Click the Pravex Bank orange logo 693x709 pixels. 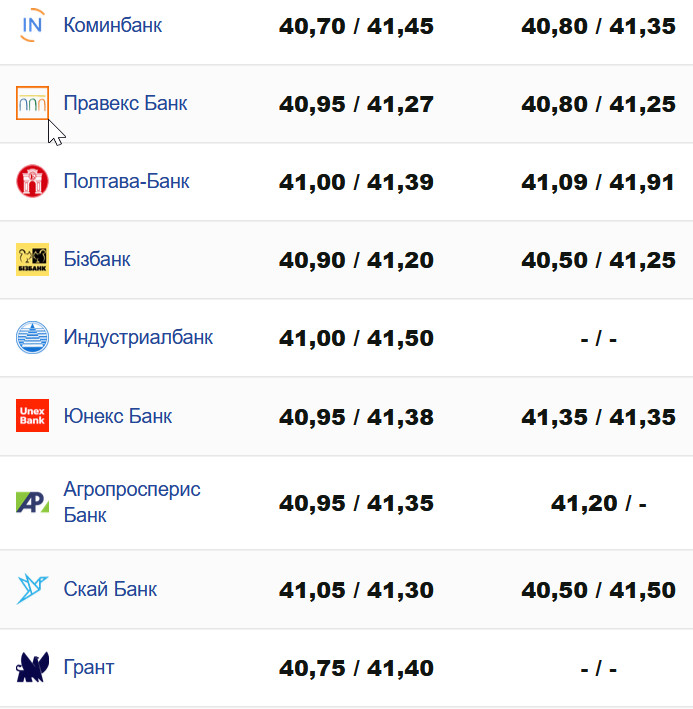pos(32,103)
